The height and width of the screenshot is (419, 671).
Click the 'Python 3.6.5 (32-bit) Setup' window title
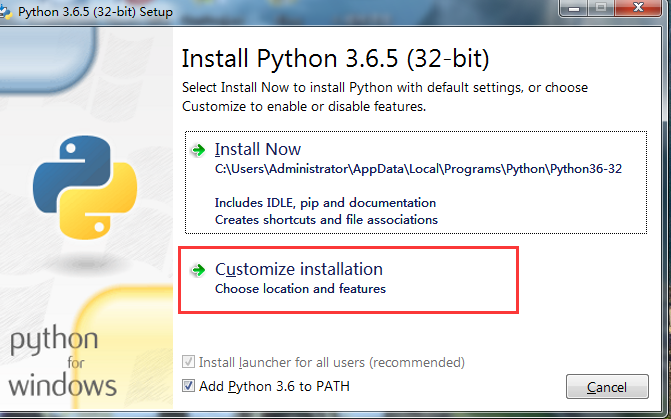tap(95, 12)
